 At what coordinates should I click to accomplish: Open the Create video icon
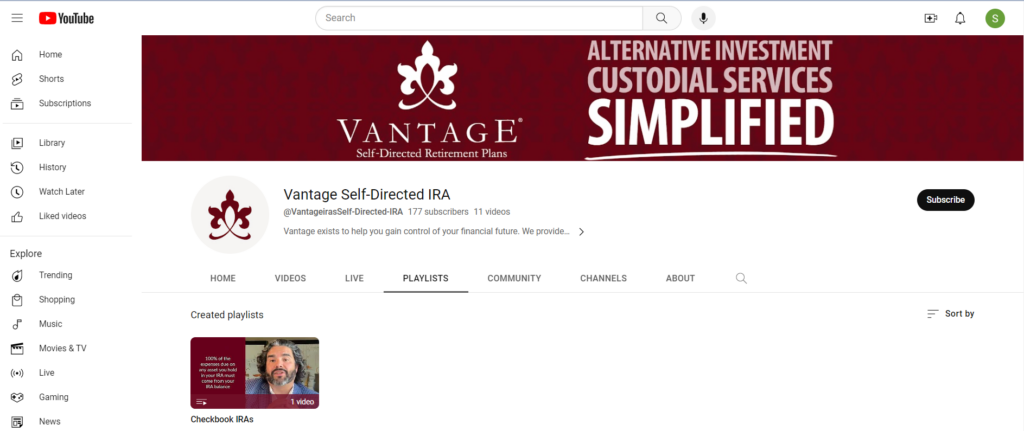point(931,18)
